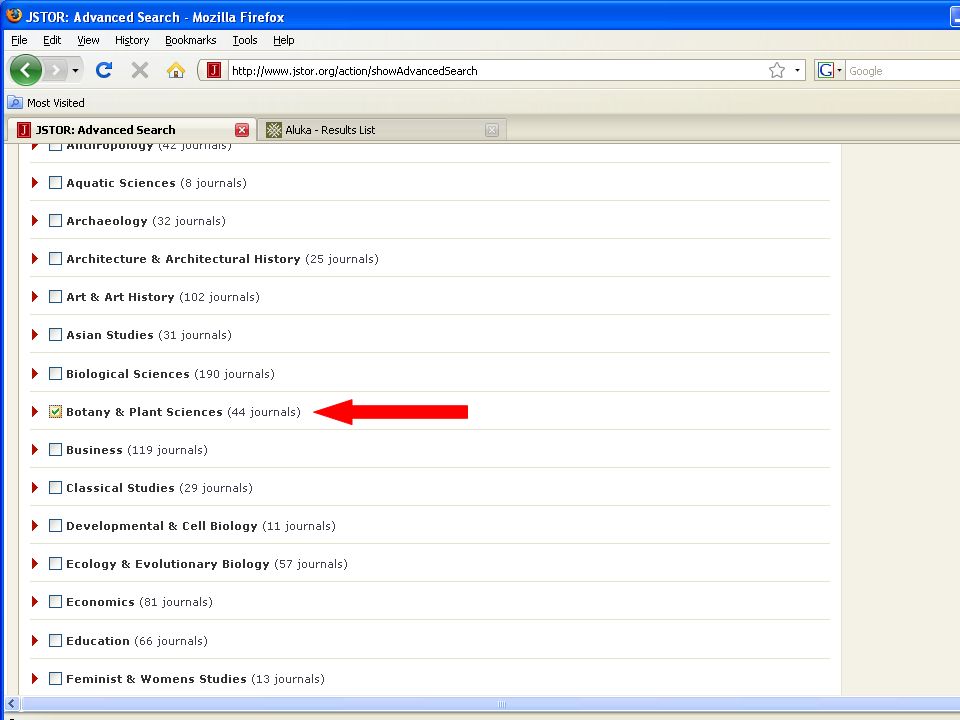The height and width of the screenshot is (720, 960).
Task: Select the JSTOR: Advanced Search tab
Action: [x=132, y=130]
